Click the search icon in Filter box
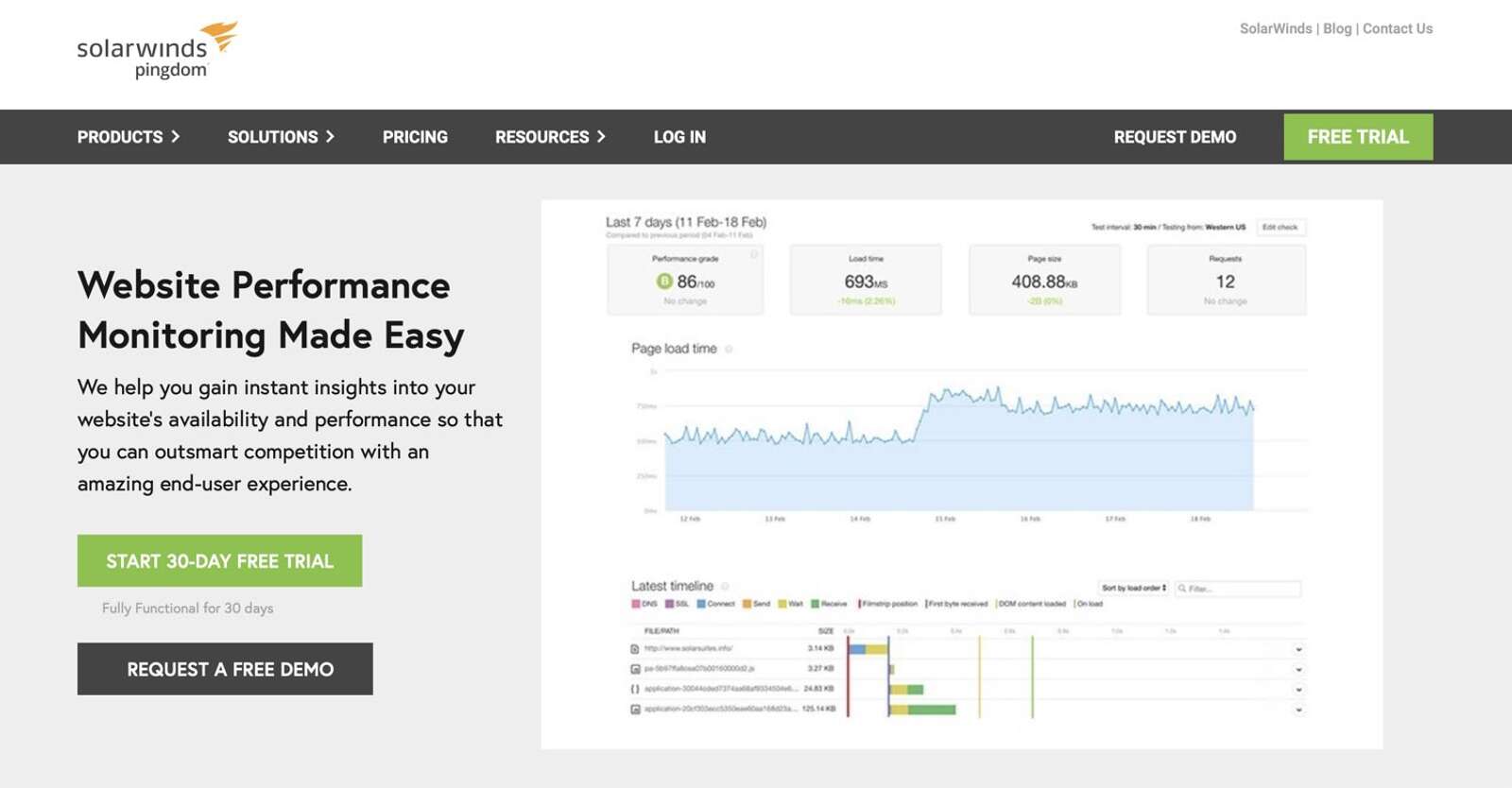This screenshot has width=1512, height=788. [1182, 589]
